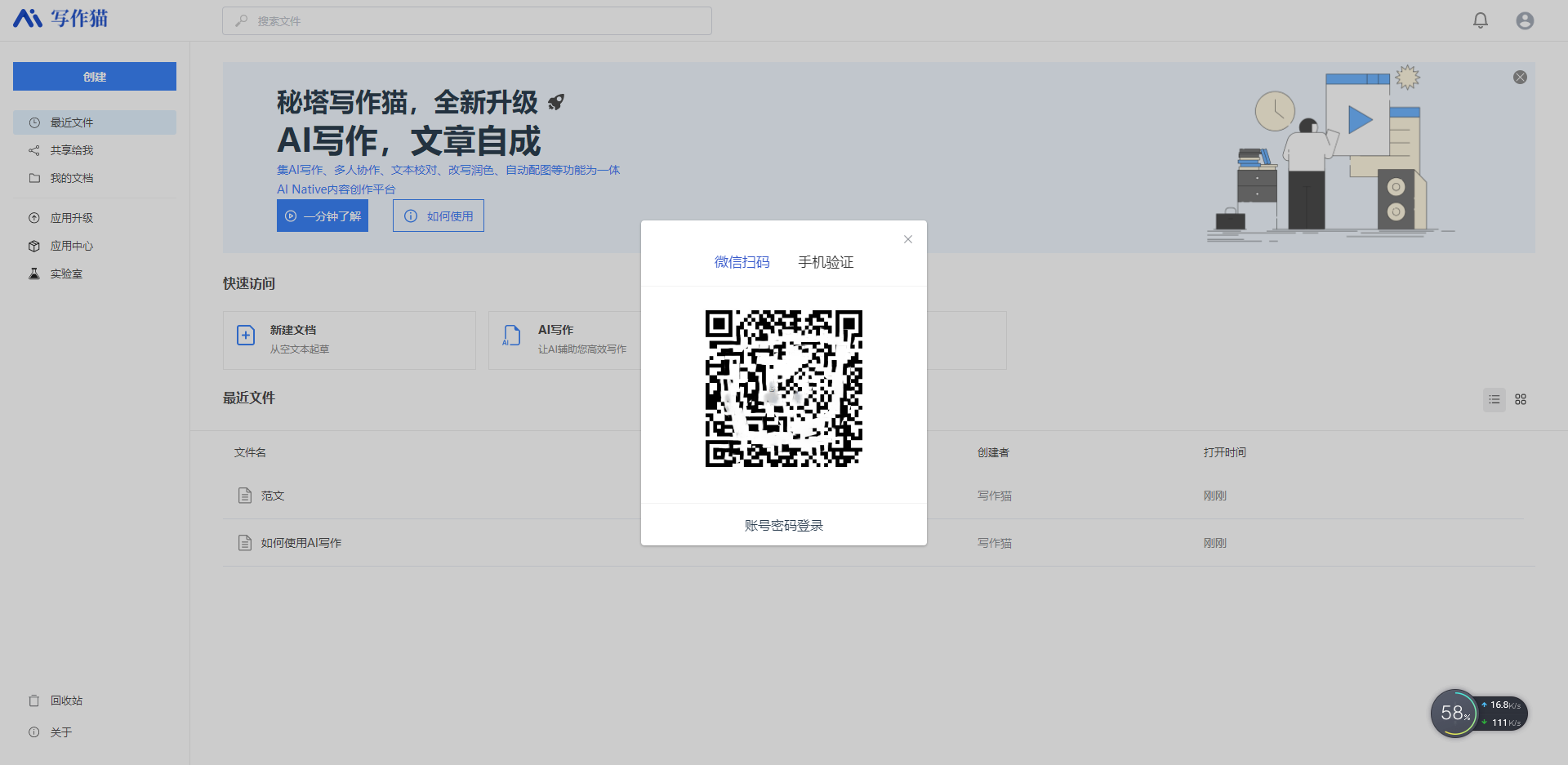Close the promotional banner
The width and height of the screenshot is (1568, 765).
pyautogui.click(x=1520, y=77)
